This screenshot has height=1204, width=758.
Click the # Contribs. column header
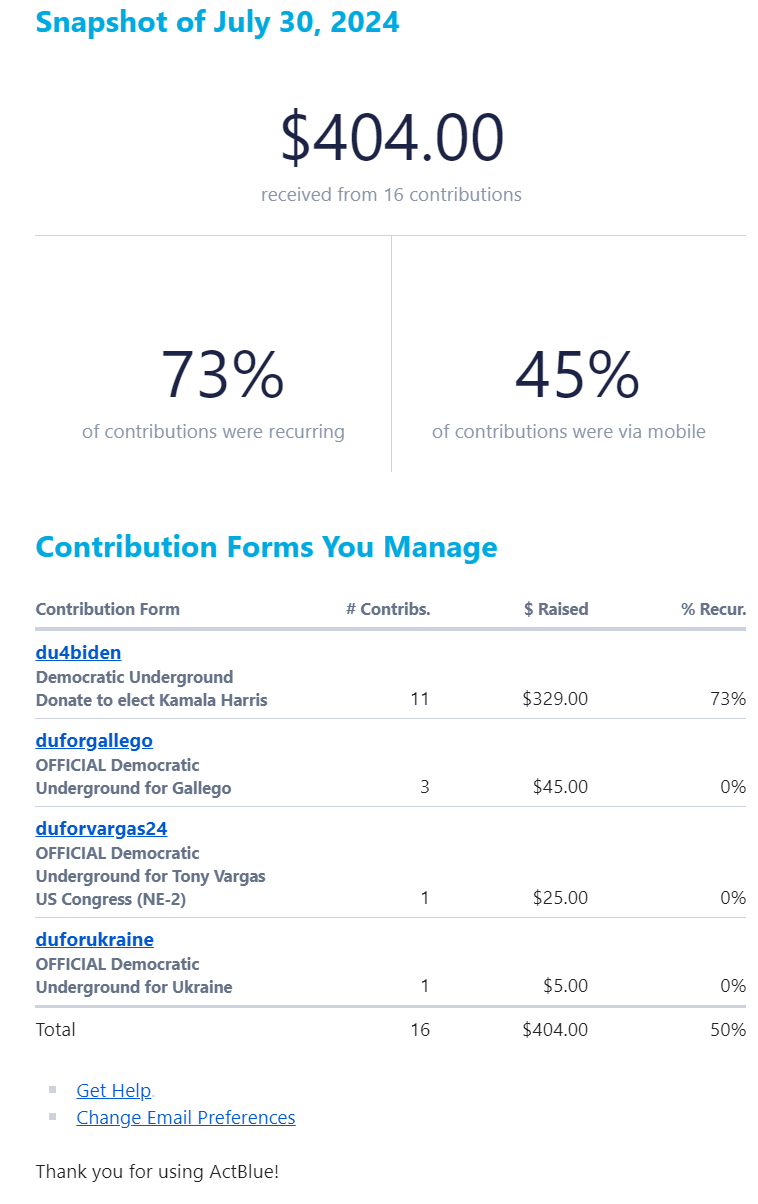[x=388, y=609]
